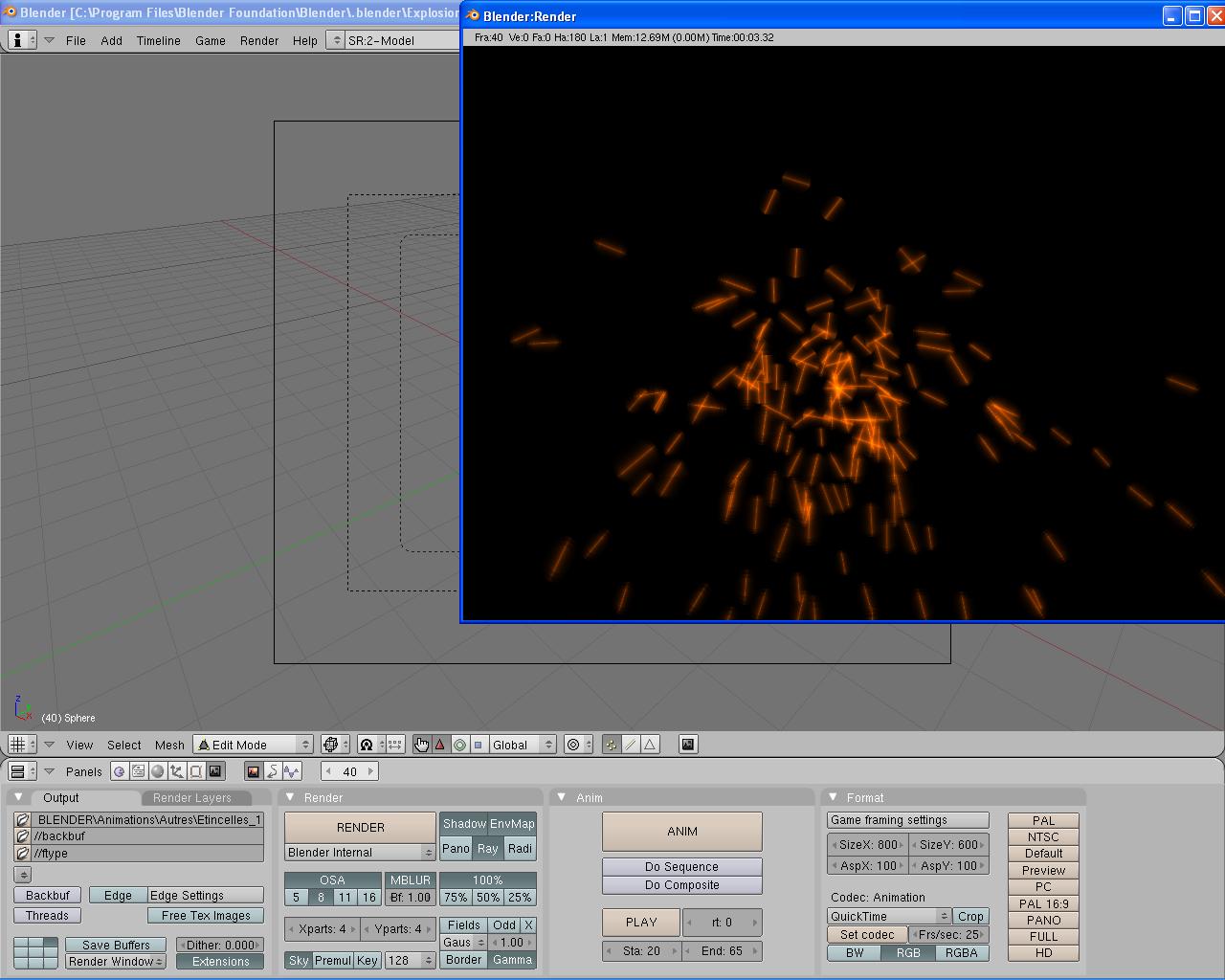Click the render-this-view image icon in 3D header
This screenshot has width=1225, height=980.
[x=688, y=745]
